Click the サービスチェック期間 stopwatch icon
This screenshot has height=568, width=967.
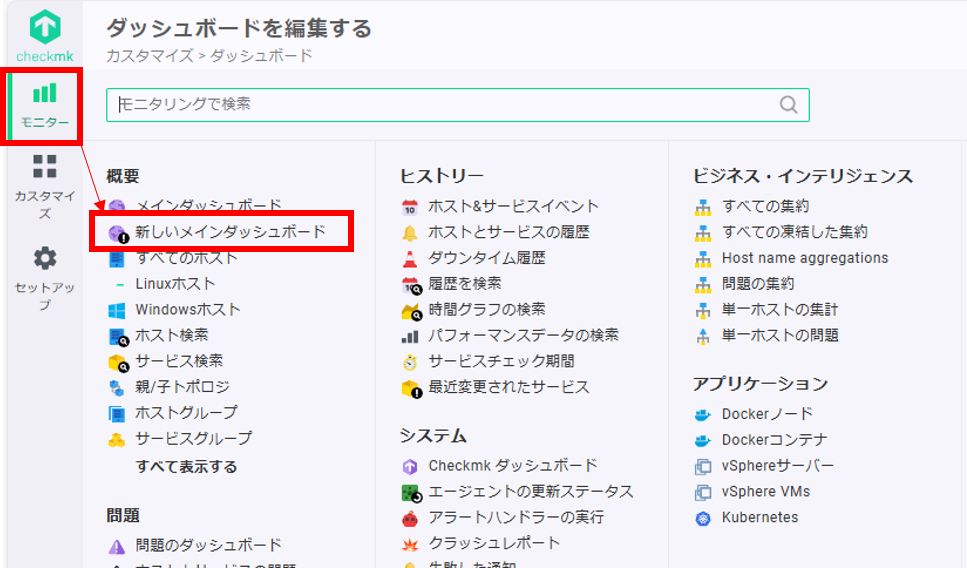410,362
